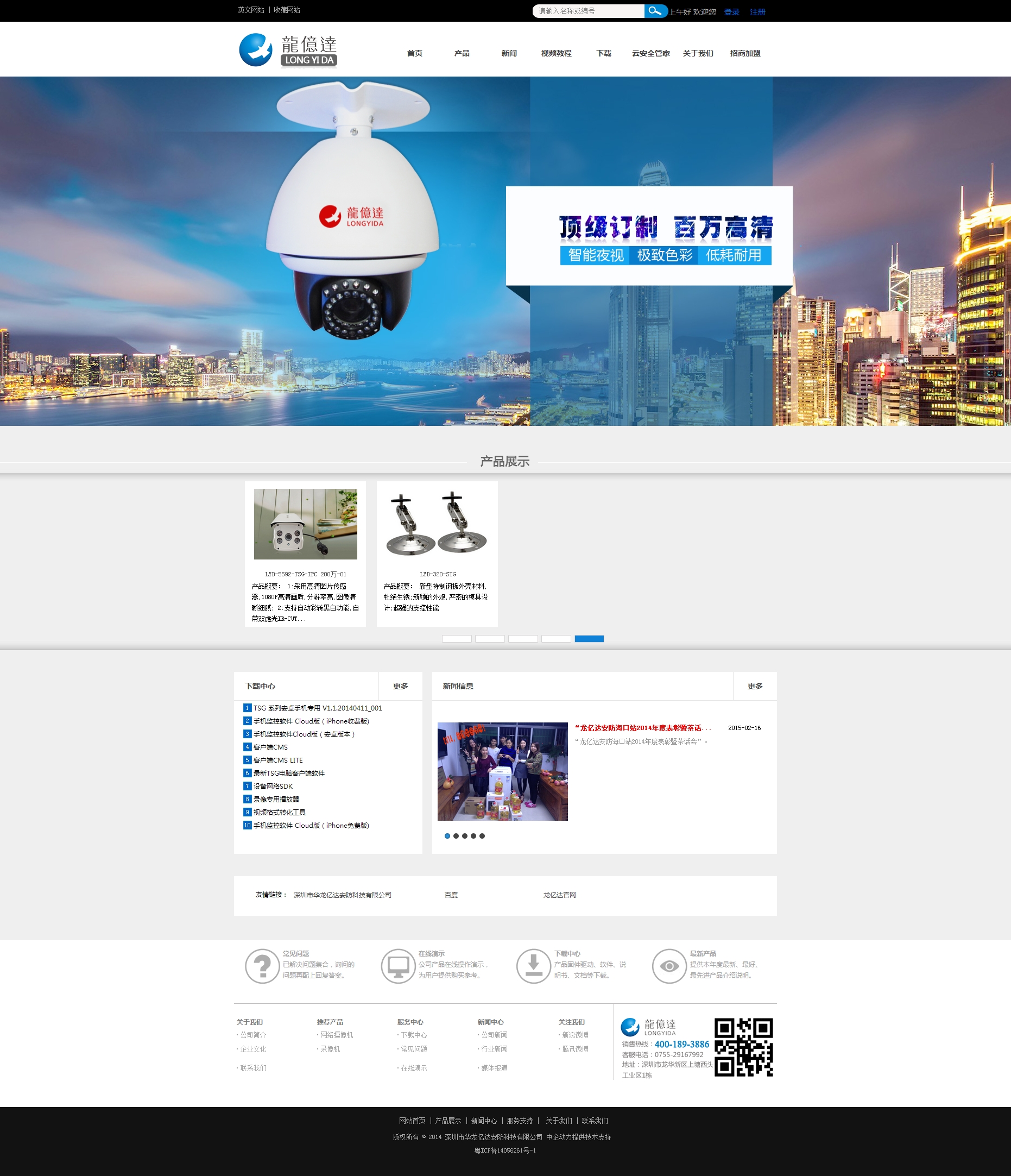Click the 联系我们 link in bottom bar
The width and height of the screenshot is (1011, 1176).
click(x=595, y=1121)
